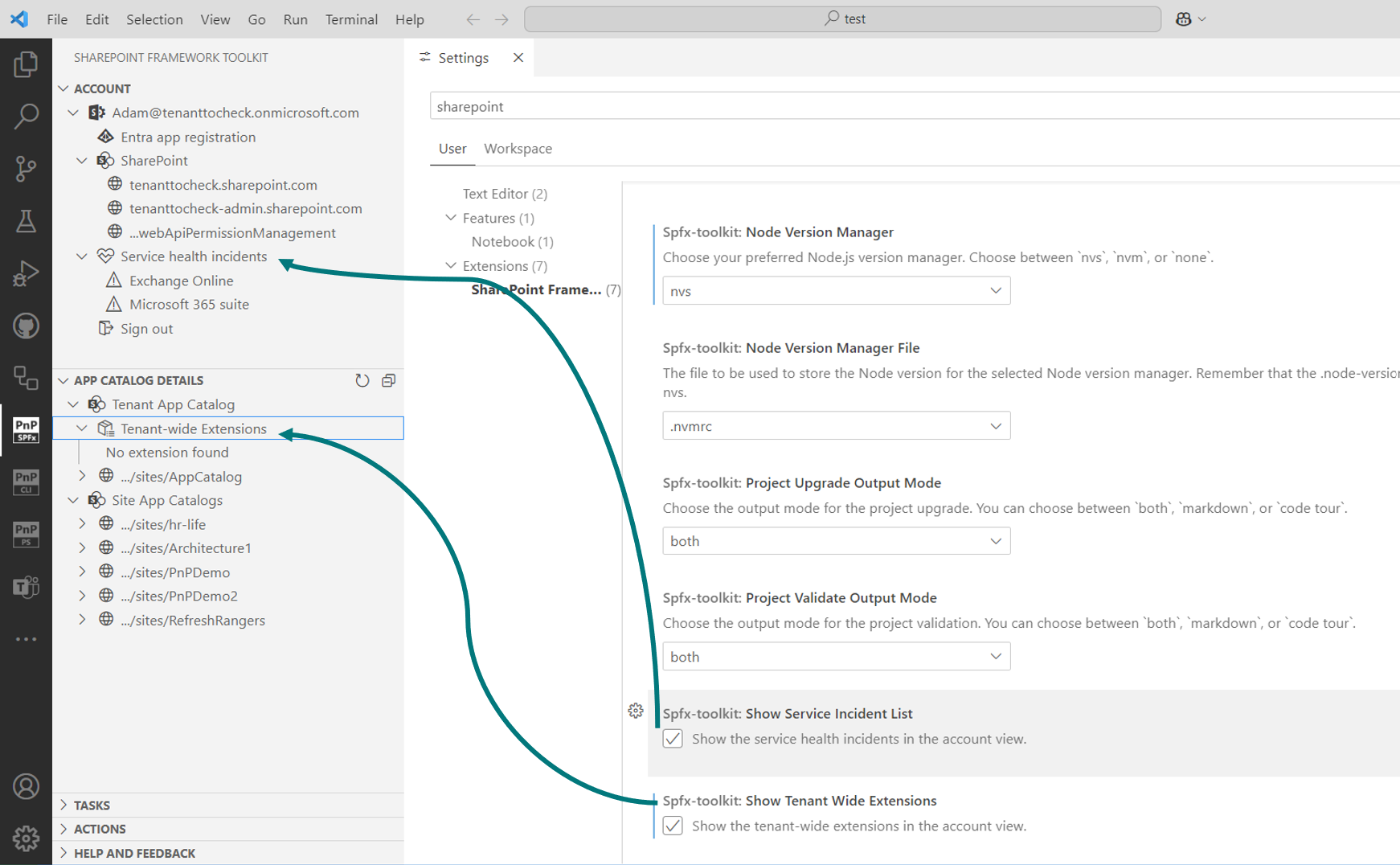Open the Run menu
Image resolution: width=1400 pixels, height=865 pixels.
tap(295, 19)
